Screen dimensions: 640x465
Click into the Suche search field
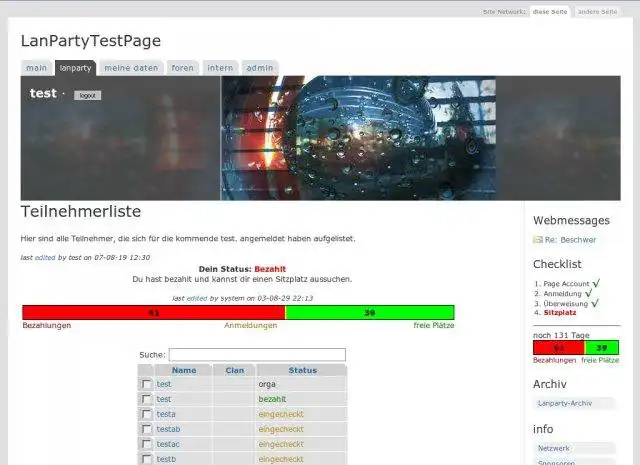257,355
